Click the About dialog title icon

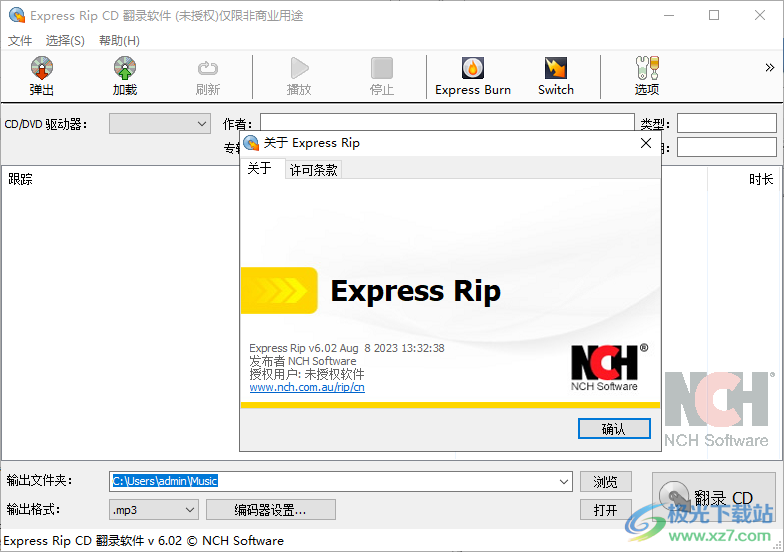point(251,143)
